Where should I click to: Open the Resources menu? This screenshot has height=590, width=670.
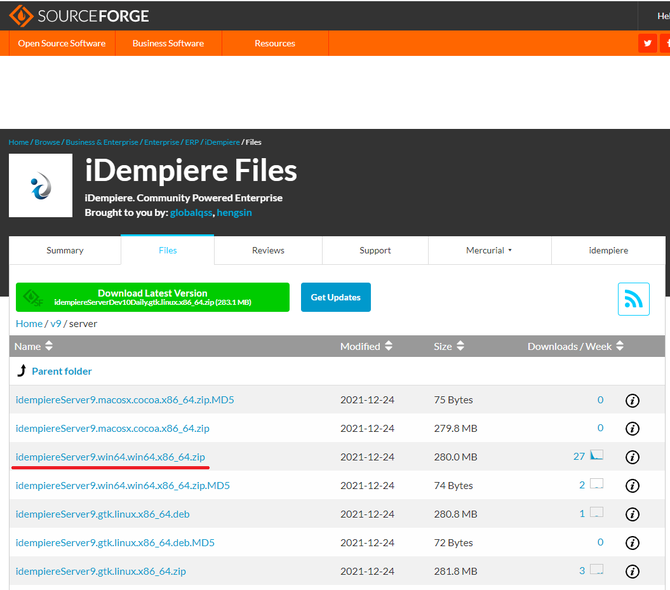point(275,43)
